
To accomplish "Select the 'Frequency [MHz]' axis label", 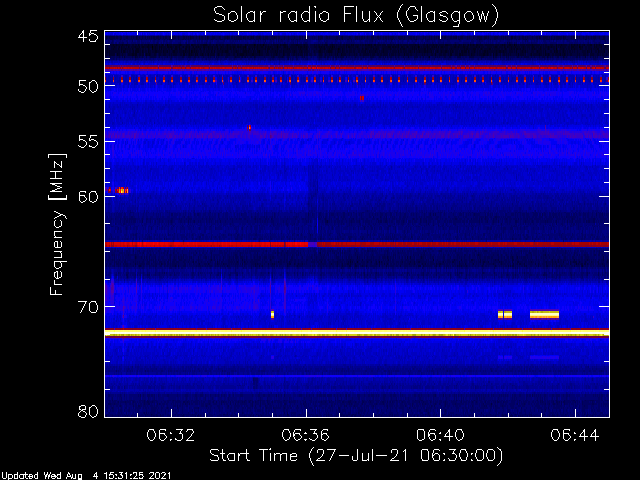I will coord(57,224).
